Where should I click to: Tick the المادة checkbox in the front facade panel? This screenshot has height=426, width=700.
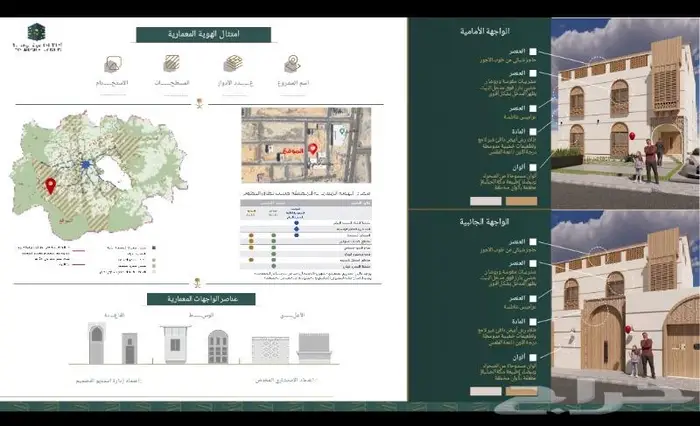533,130
